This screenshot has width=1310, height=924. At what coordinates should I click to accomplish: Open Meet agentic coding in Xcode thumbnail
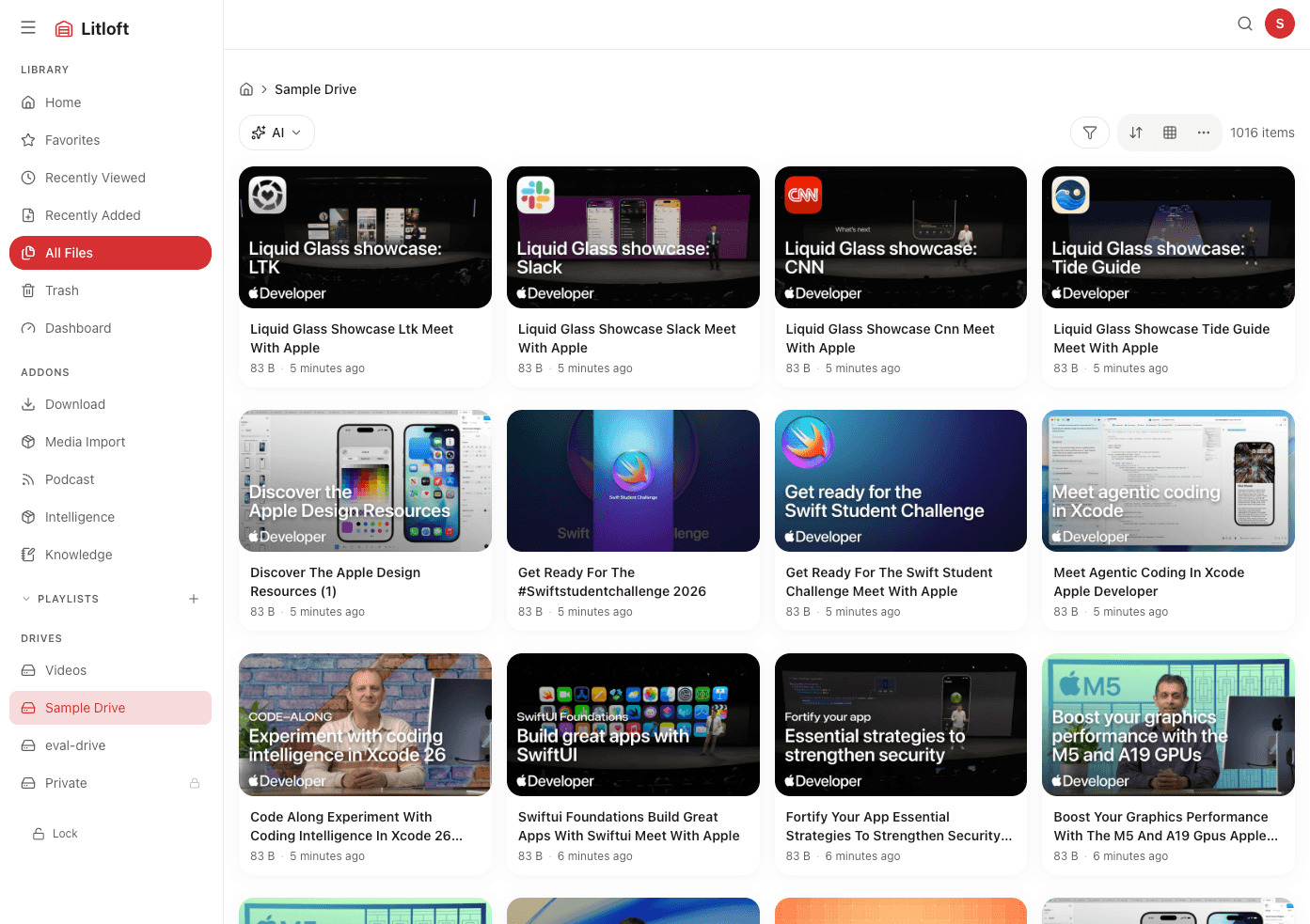tap(1168, 480)
